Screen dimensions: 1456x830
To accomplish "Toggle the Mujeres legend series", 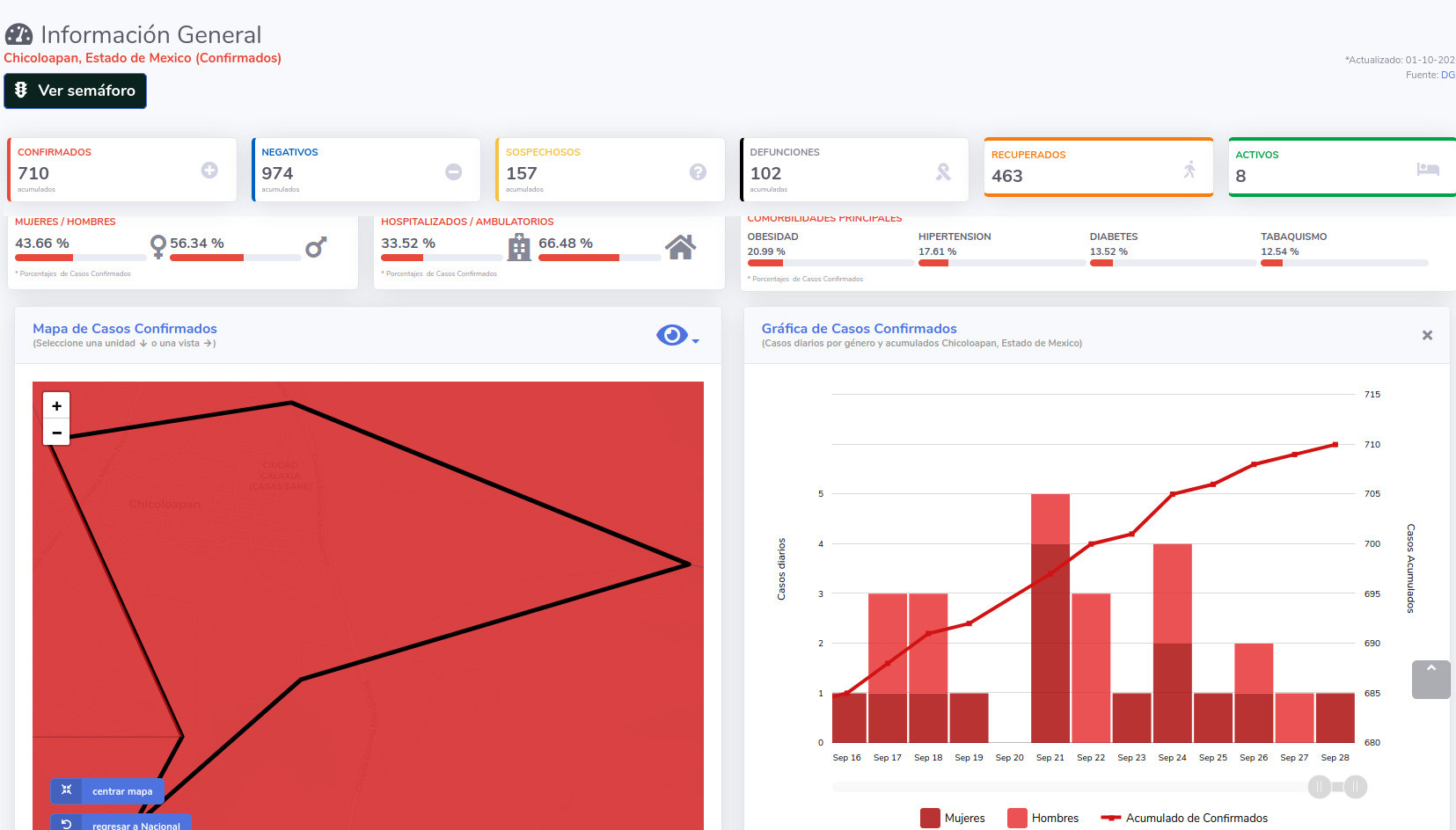I will coord(952,818).
